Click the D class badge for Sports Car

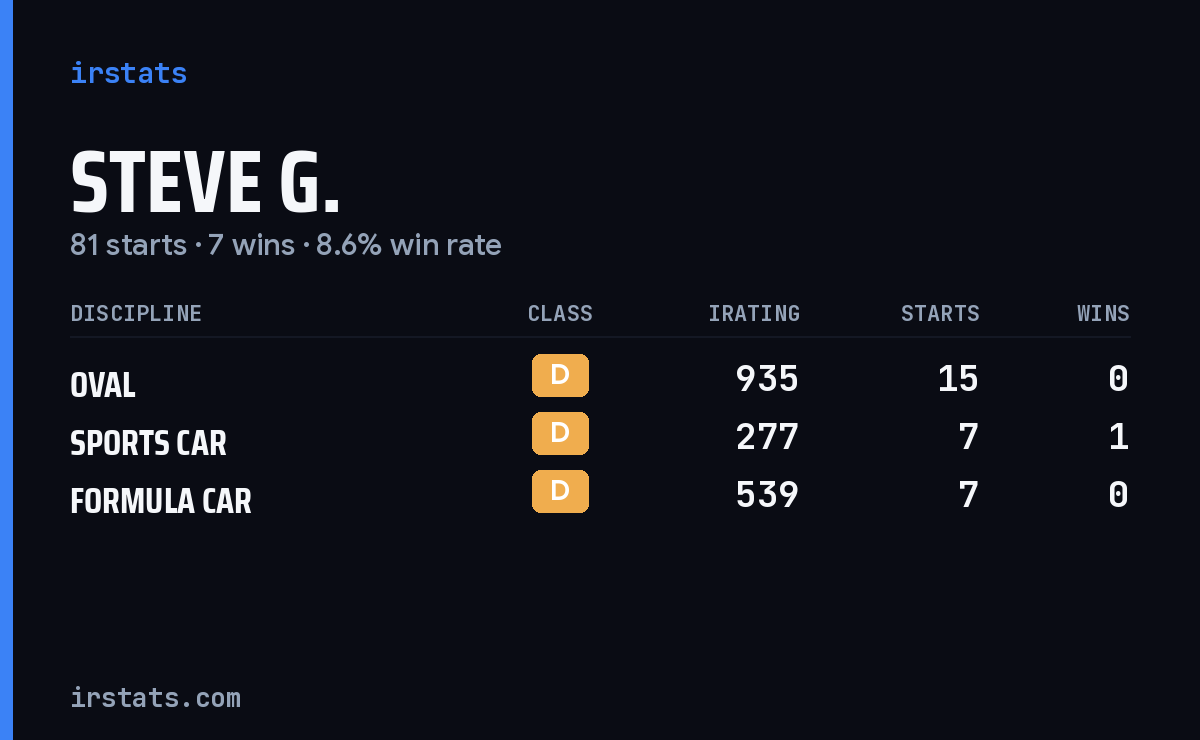tap(560, 434)
